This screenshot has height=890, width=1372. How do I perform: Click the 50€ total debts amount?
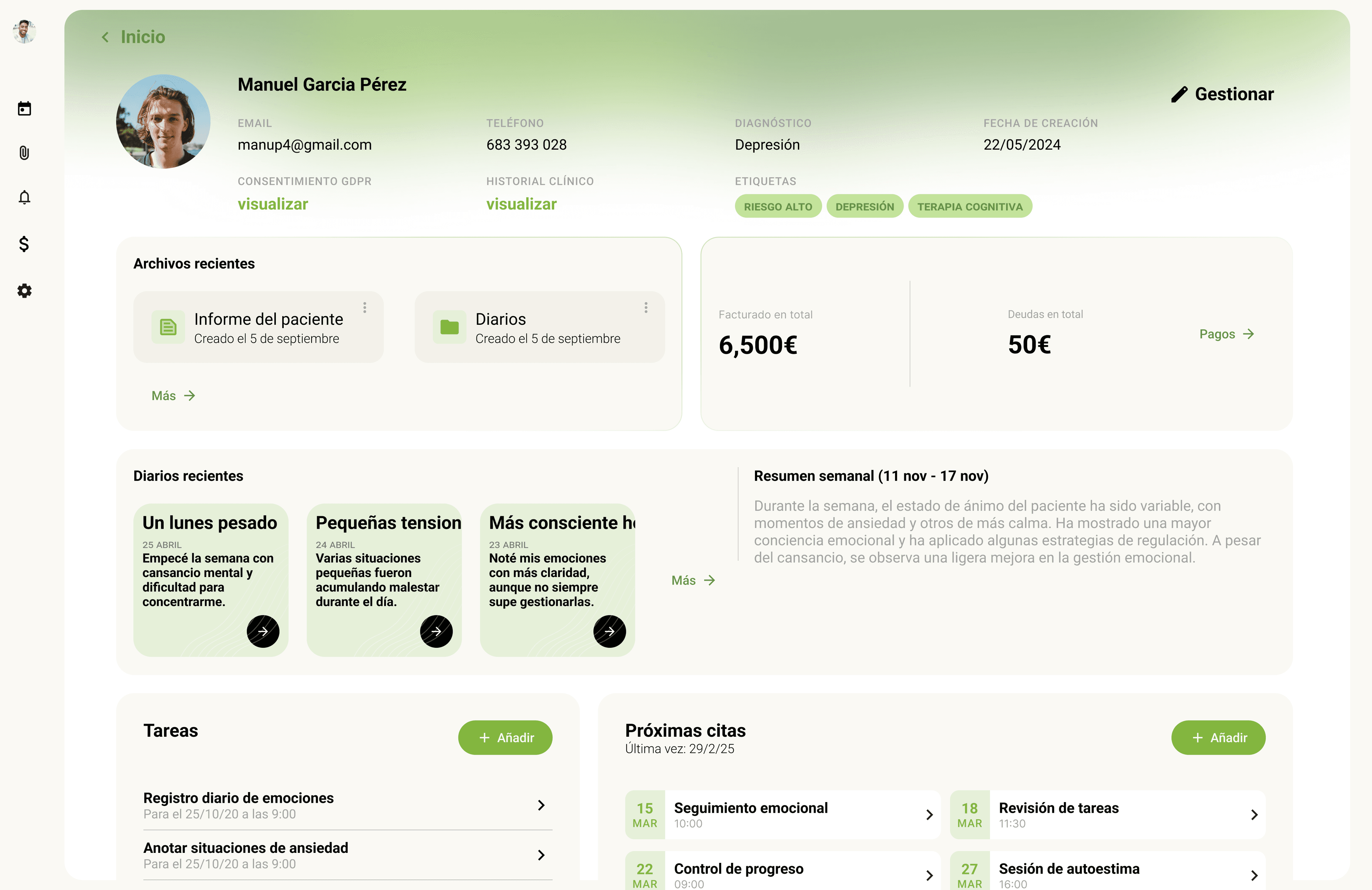point(1030,345)
